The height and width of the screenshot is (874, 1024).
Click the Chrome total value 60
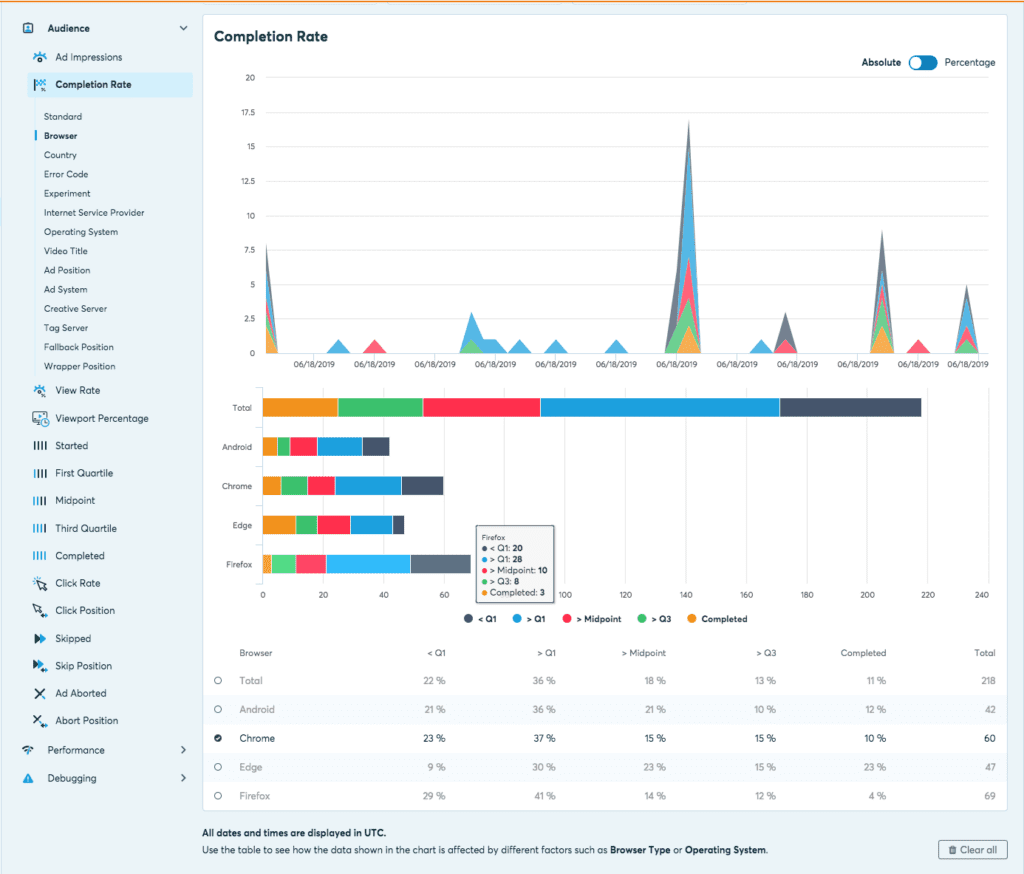click(990, 738)
